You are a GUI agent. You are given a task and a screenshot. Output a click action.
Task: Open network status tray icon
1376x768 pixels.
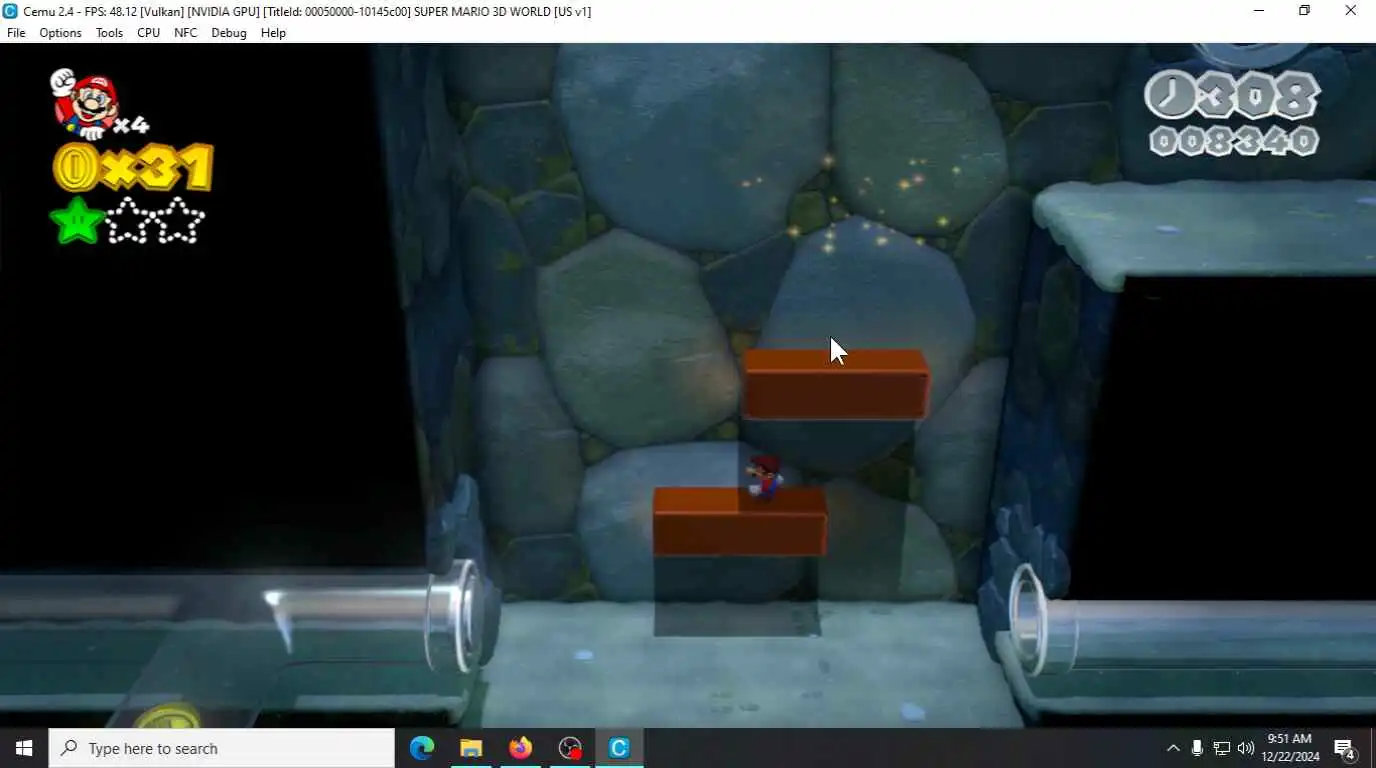point(1221,748)
